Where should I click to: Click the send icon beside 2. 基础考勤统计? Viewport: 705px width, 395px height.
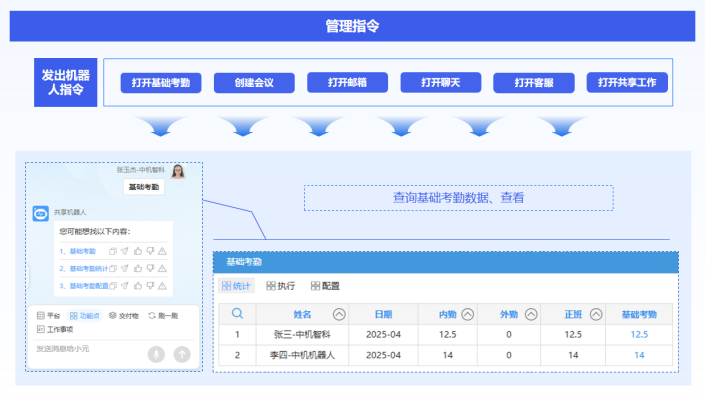click(x=125, y=268)
